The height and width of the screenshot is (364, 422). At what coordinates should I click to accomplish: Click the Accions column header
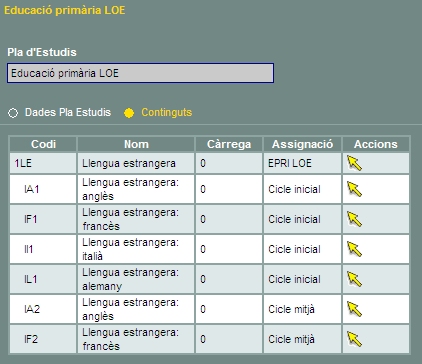tap(376, 144)
